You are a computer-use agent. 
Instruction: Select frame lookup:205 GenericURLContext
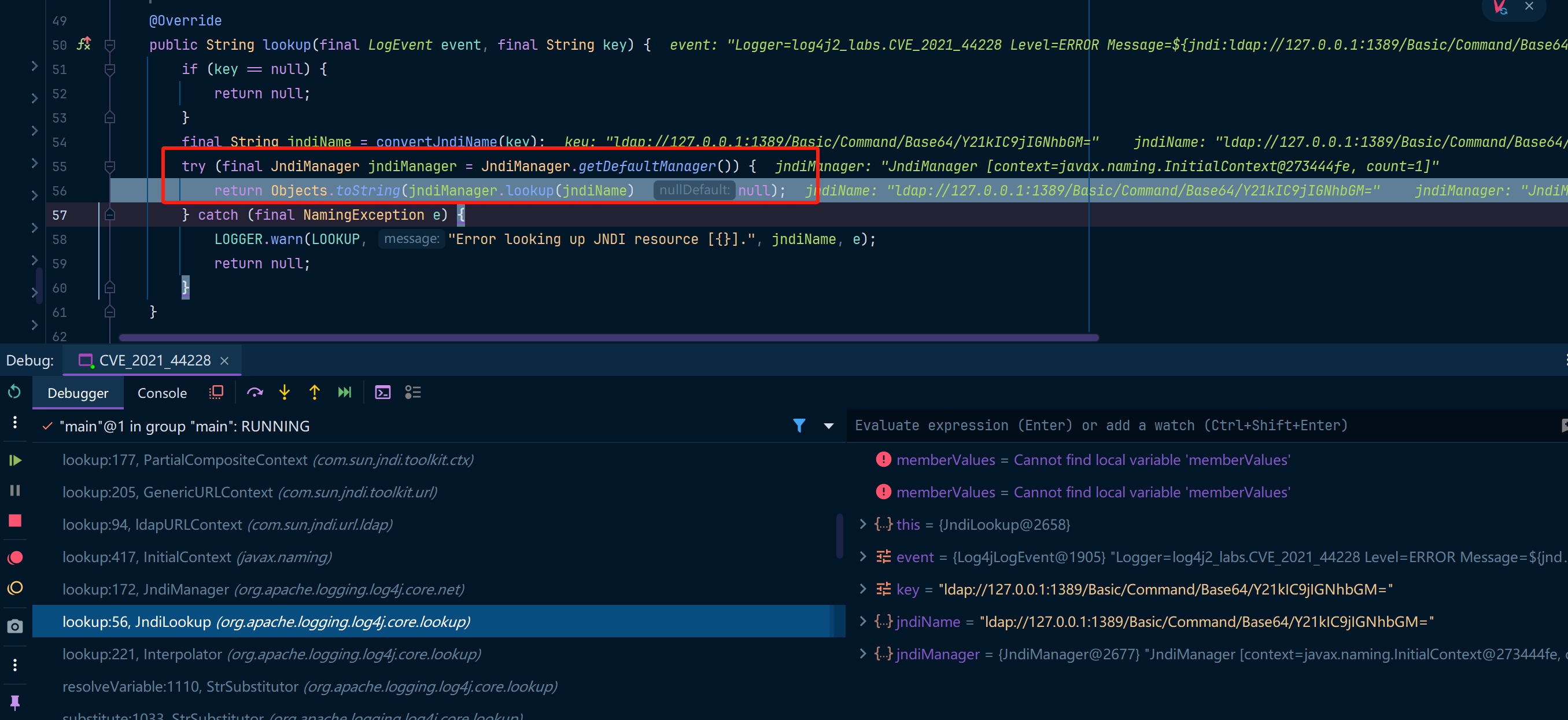click(438, 492)
